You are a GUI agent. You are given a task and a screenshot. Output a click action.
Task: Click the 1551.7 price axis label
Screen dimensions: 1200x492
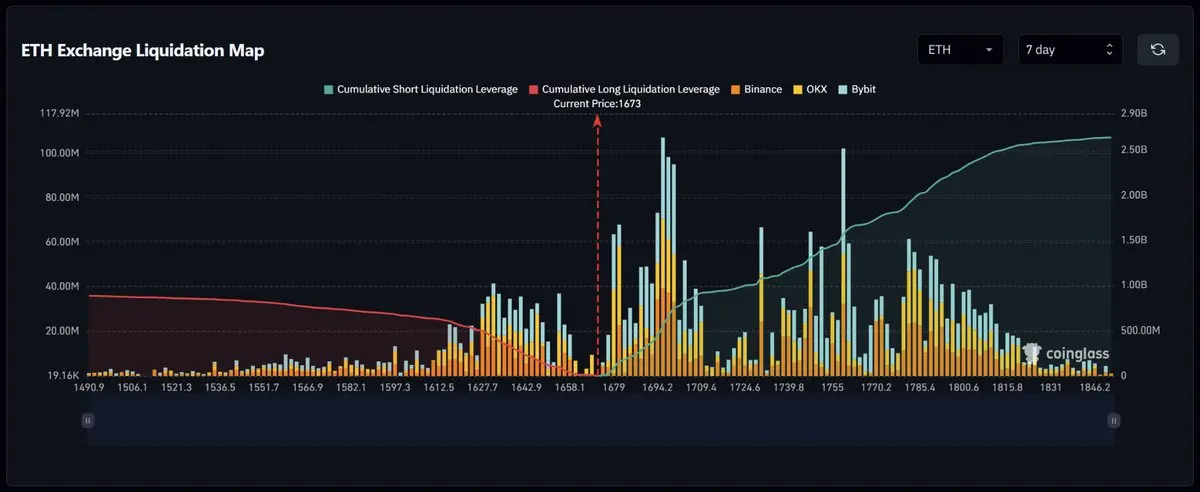(263, 388)
